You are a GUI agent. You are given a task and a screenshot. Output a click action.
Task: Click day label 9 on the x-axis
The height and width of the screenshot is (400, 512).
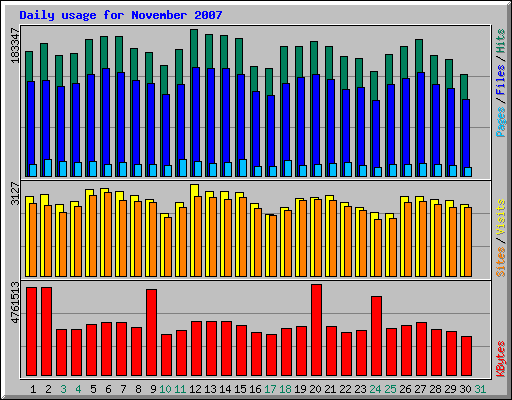[153, 389]
